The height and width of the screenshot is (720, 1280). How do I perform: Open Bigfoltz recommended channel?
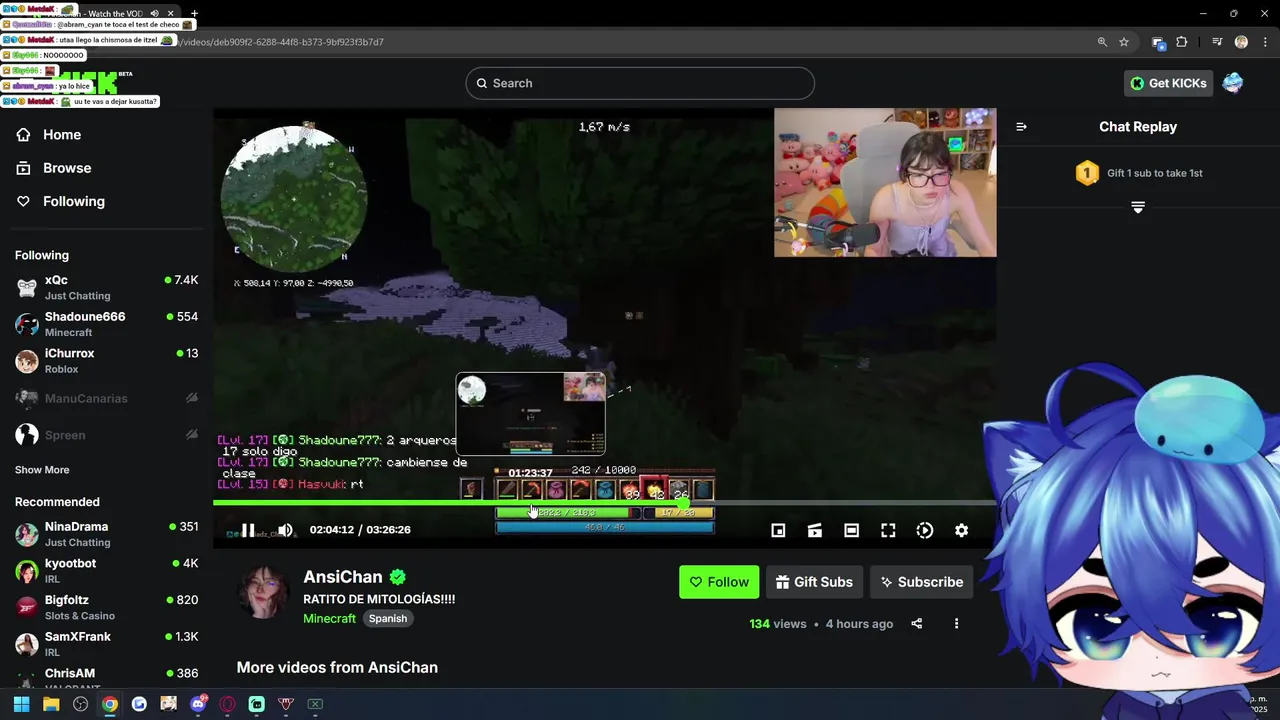point(106,607)
